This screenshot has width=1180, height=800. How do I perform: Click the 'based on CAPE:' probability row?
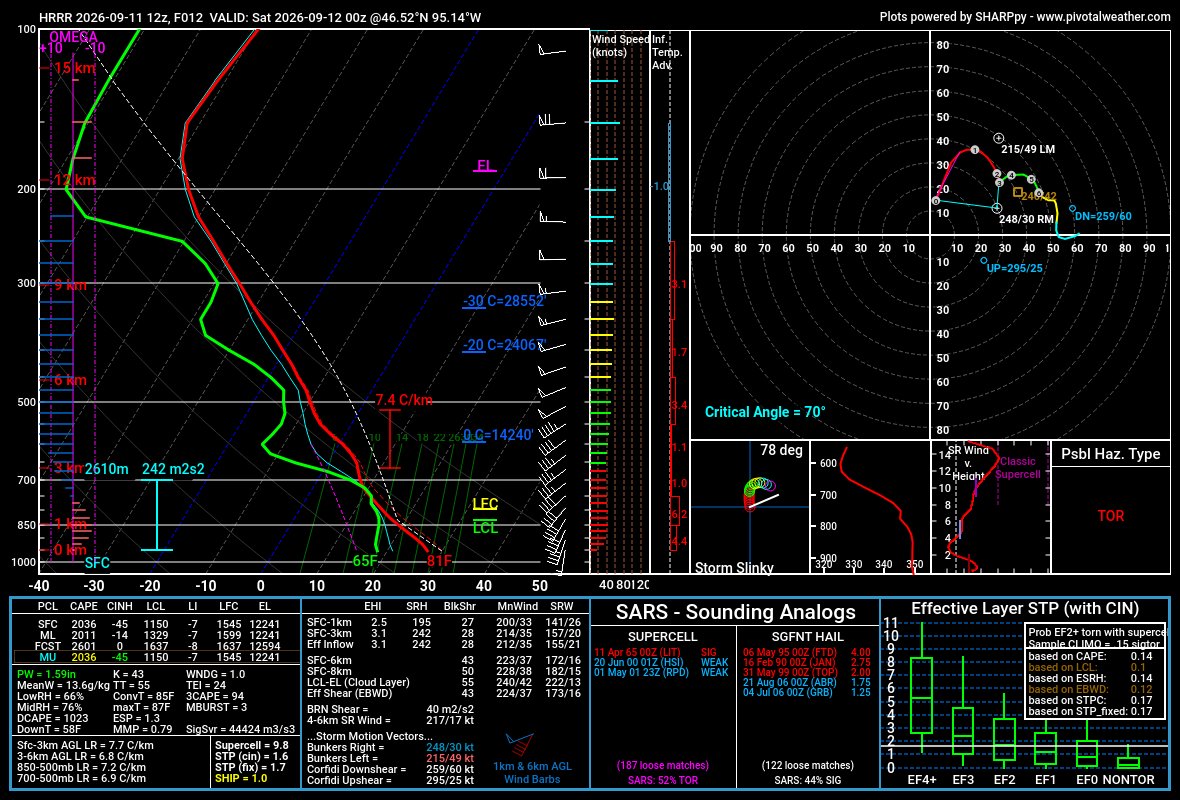(x=1090, y=656)
